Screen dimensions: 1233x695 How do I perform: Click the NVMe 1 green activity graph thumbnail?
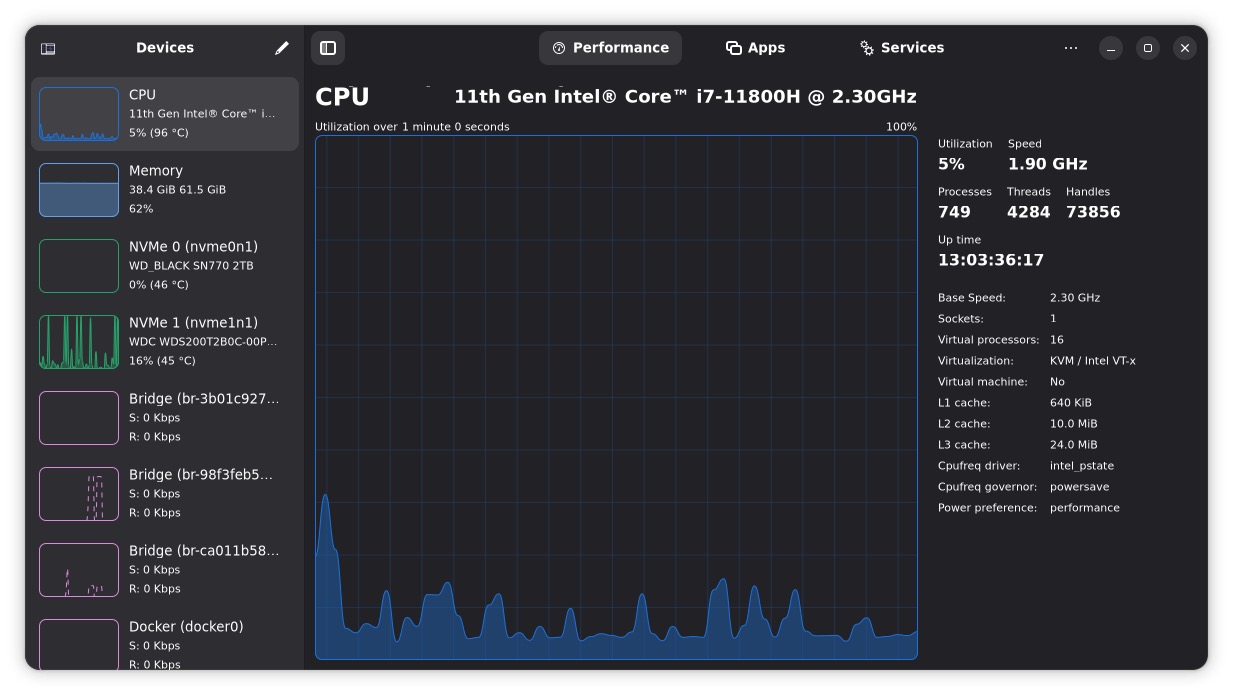point(79,342)
